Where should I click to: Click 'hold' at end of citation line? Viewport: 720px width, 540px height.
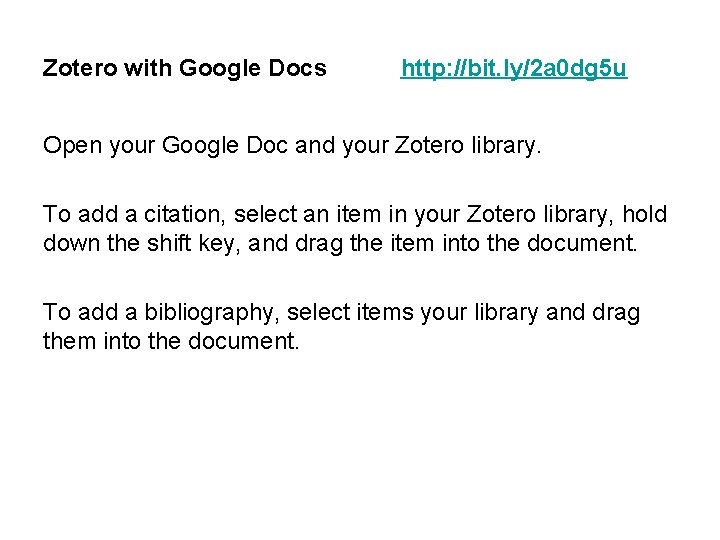tap(645, 215)
